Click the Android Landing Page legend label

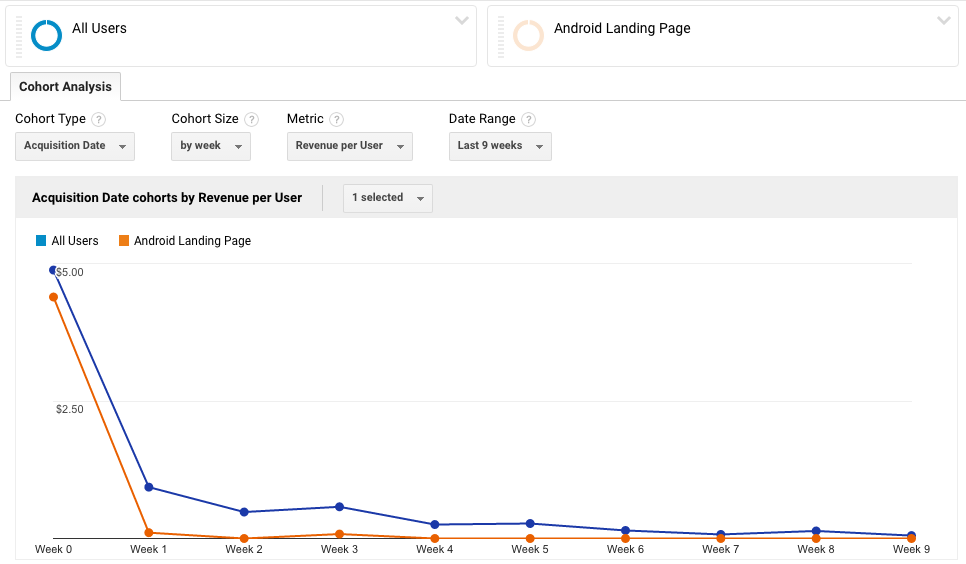tap(192, 241)
